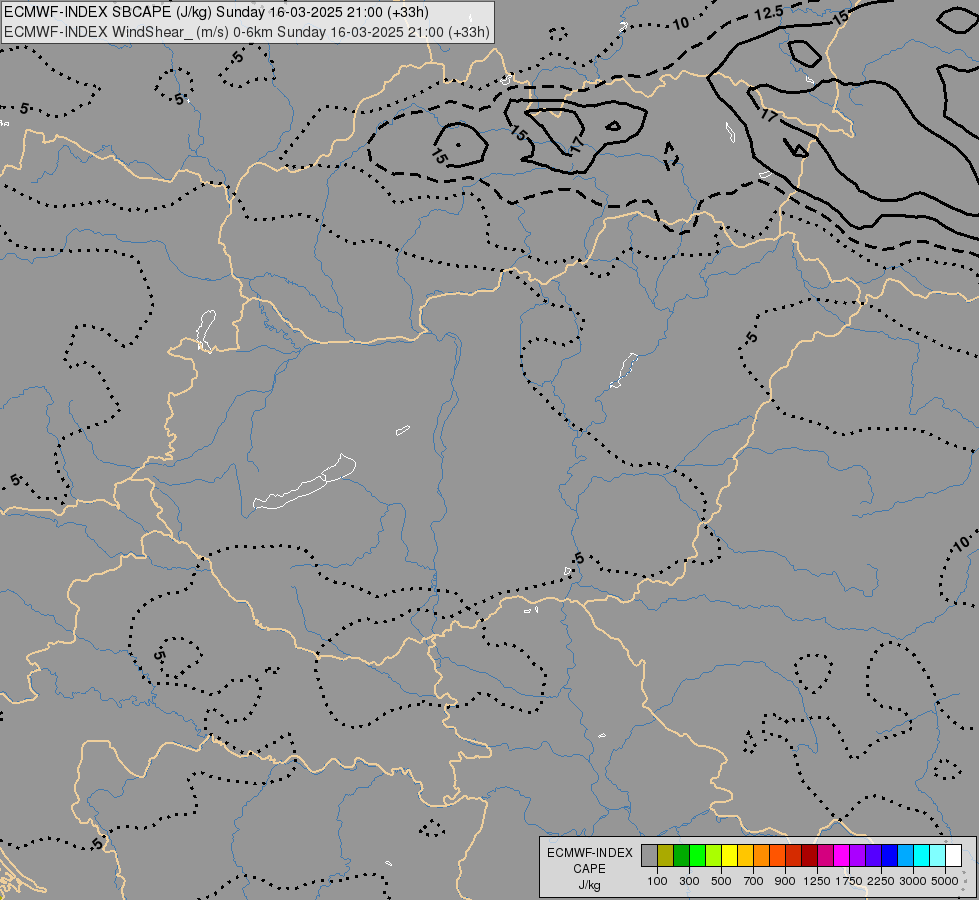979x900 pixels.
Task: Click the amber legend swatch above 700 tick
Action: [745, 855]
